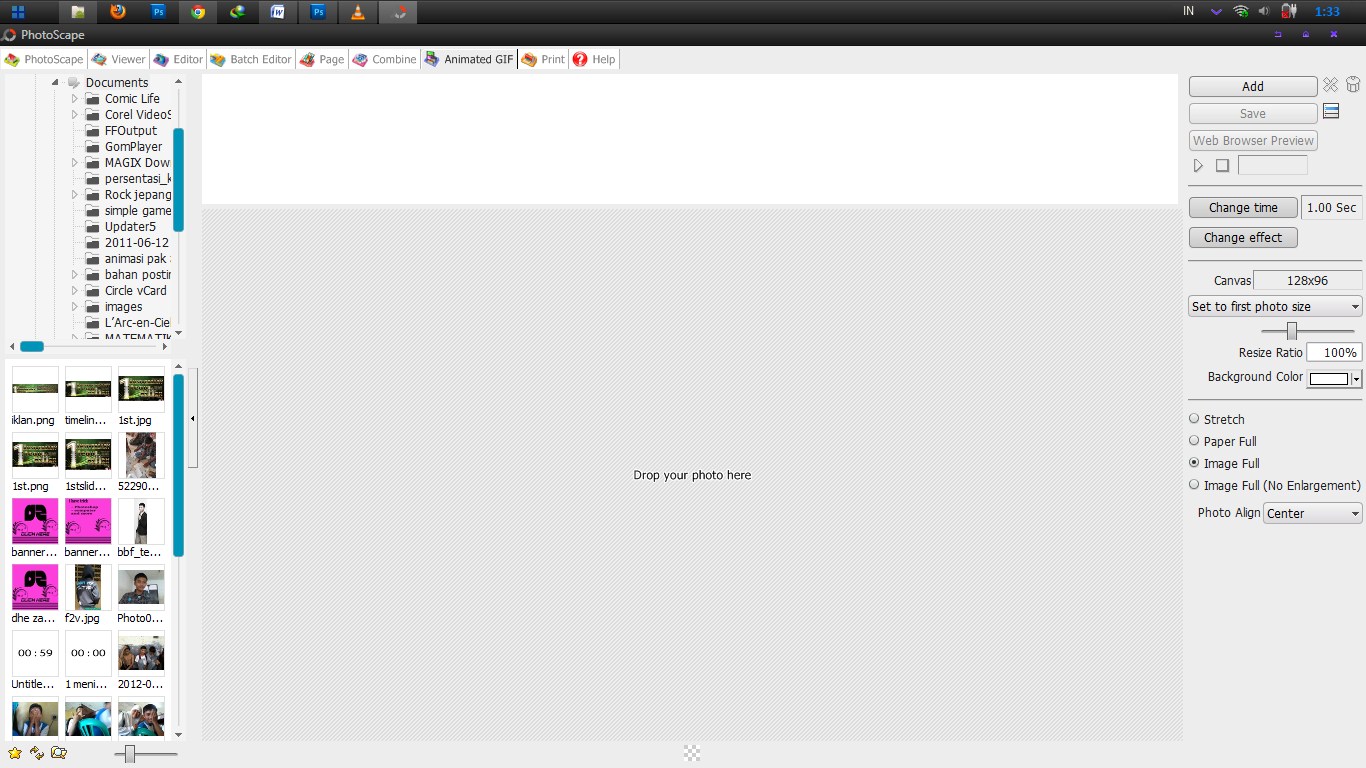Click the Internet Download Manager taskbar icon
Viewport: 1366px width, 768px height.
point(238,12)
